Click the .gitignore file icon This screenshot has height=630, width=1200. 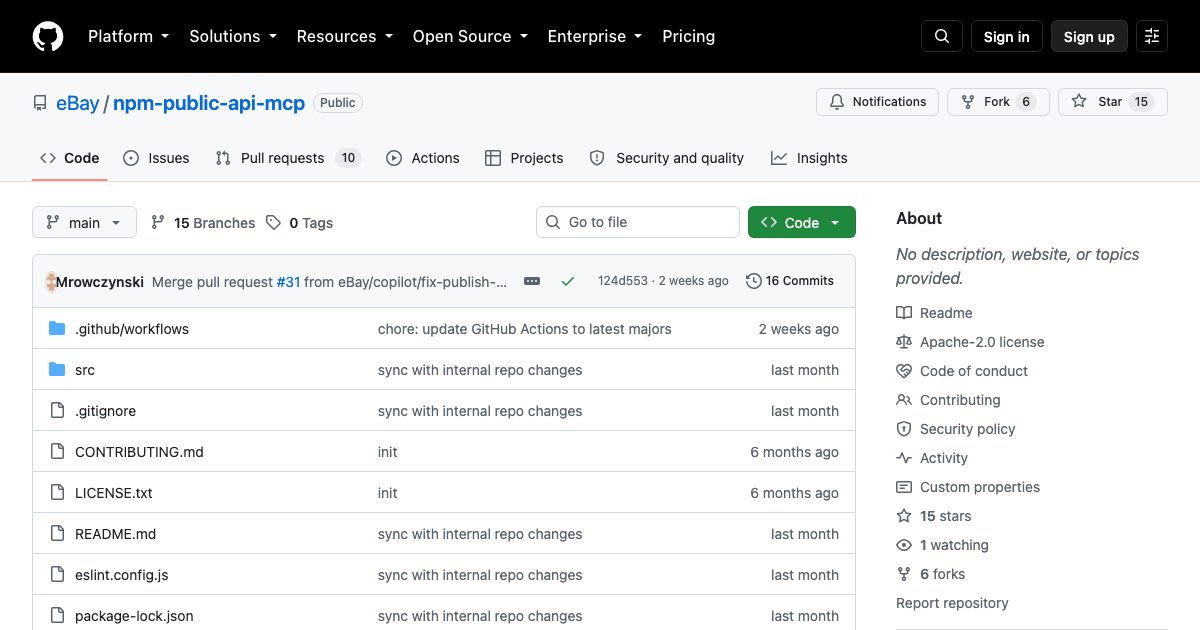click(x=57, y=411)
